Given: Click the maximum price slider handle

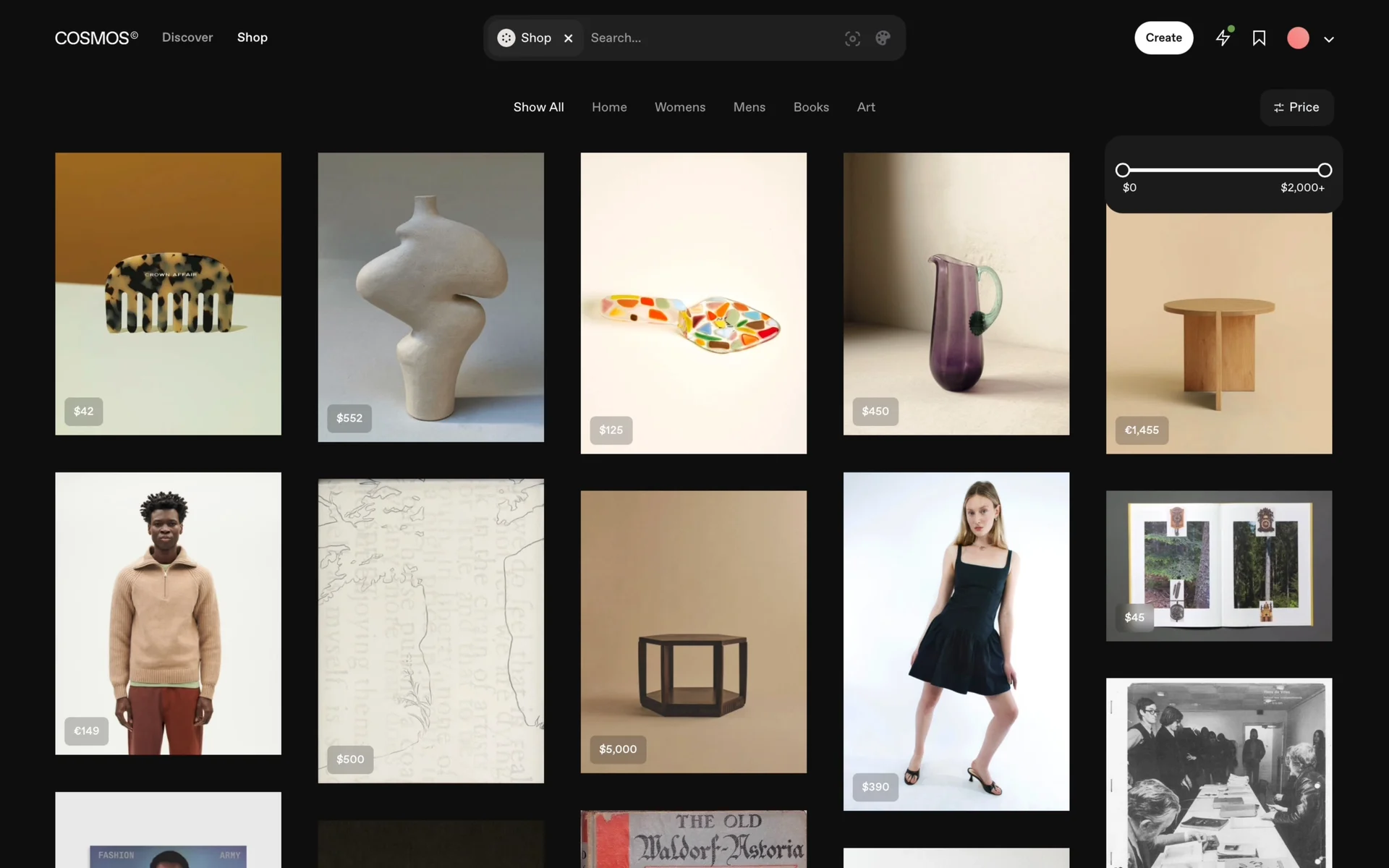Looking at the screenshot, I should pos(1325,170).
